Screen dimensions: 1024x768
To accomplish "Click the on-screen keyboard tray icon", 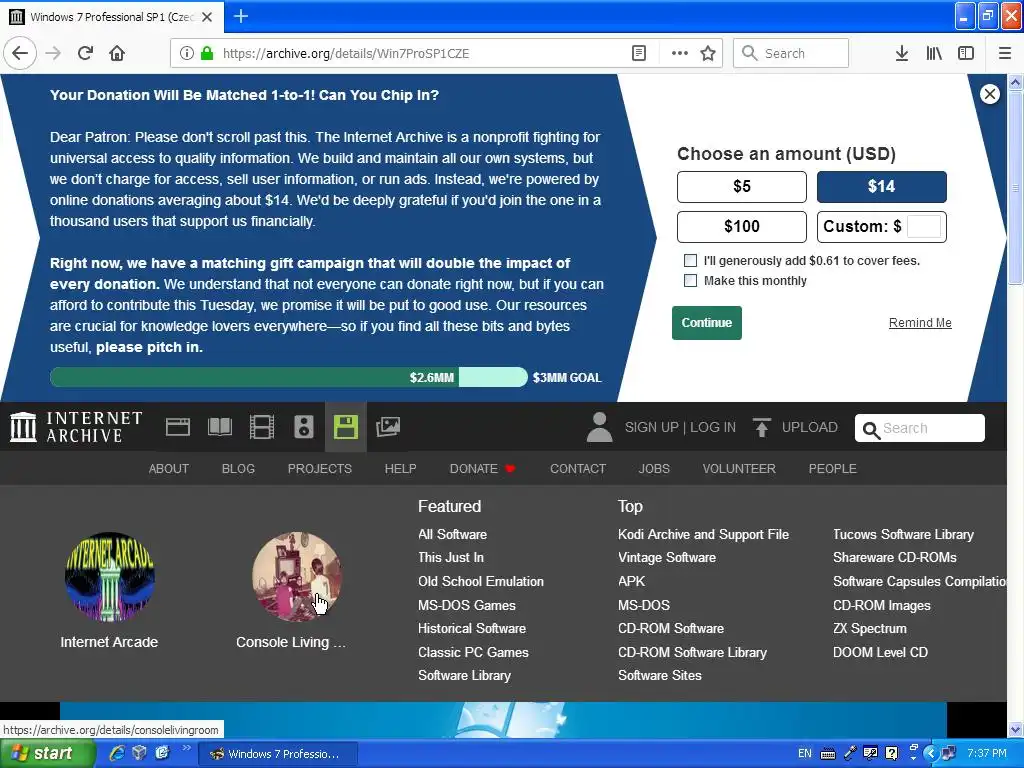I will point(827,754).
